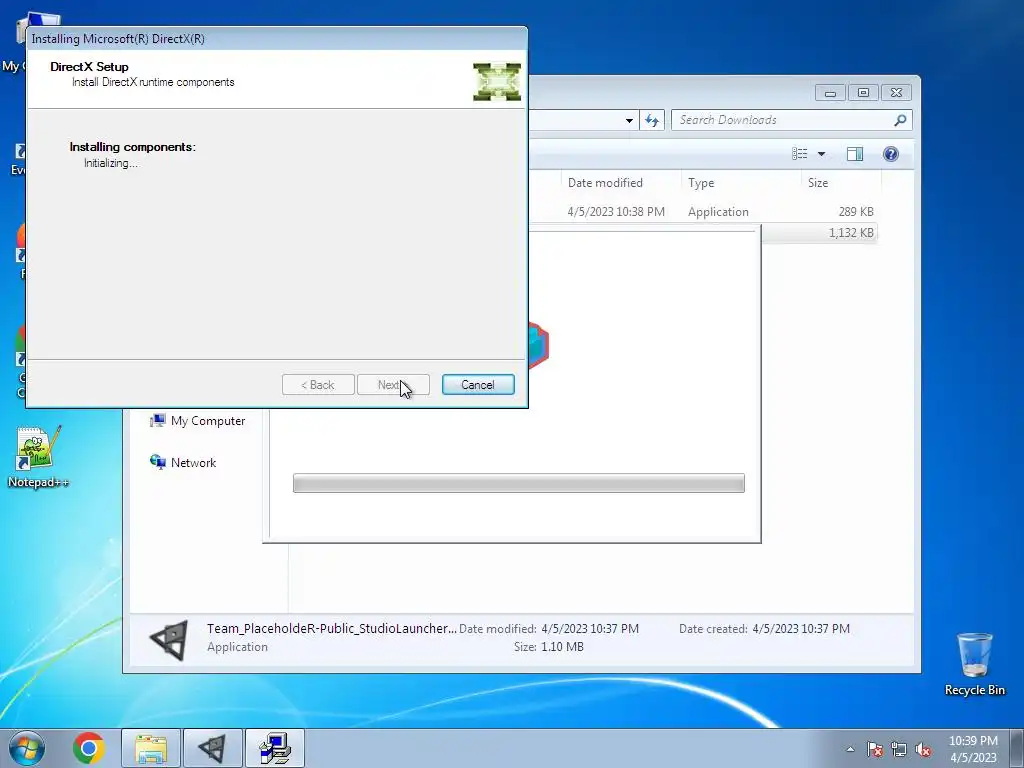Image resolution: width=1024 pixels, height=768 pixels.
Task: Close the Downloads Explorer window
Action: tap(896, 93)
